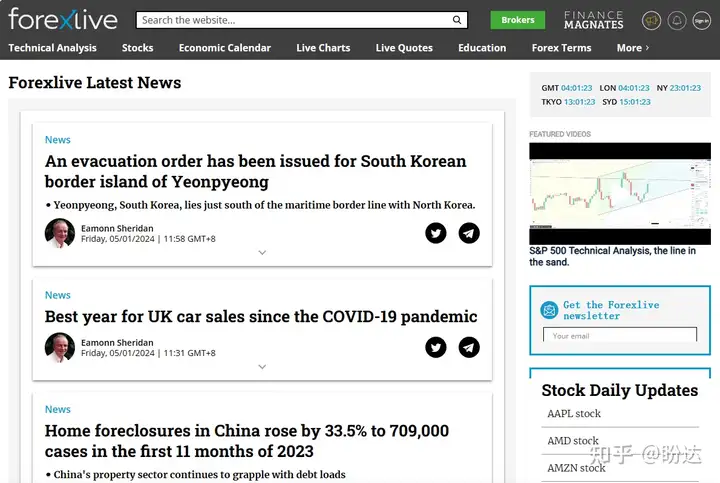Viewport: 720px width, 483px height.
Task: Open the Stocks menu
Action: pos(137,48)
